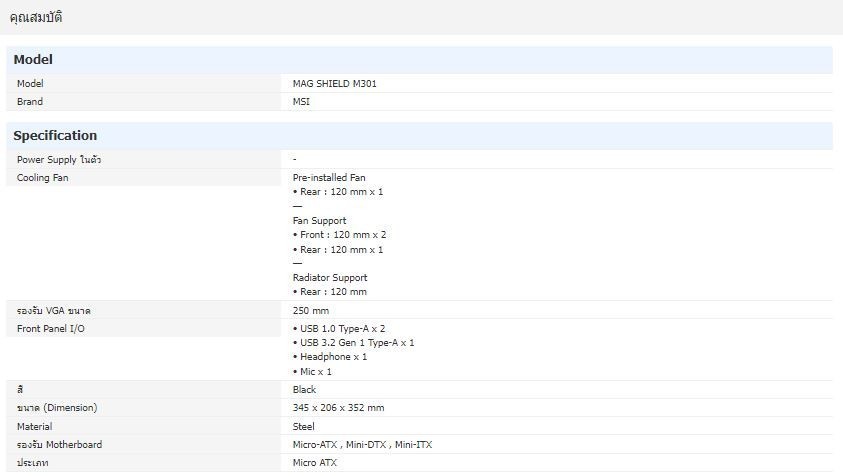Click the Radiator Support subheading
This screenshot has width=843, height=476.
[x=329, y=278]
